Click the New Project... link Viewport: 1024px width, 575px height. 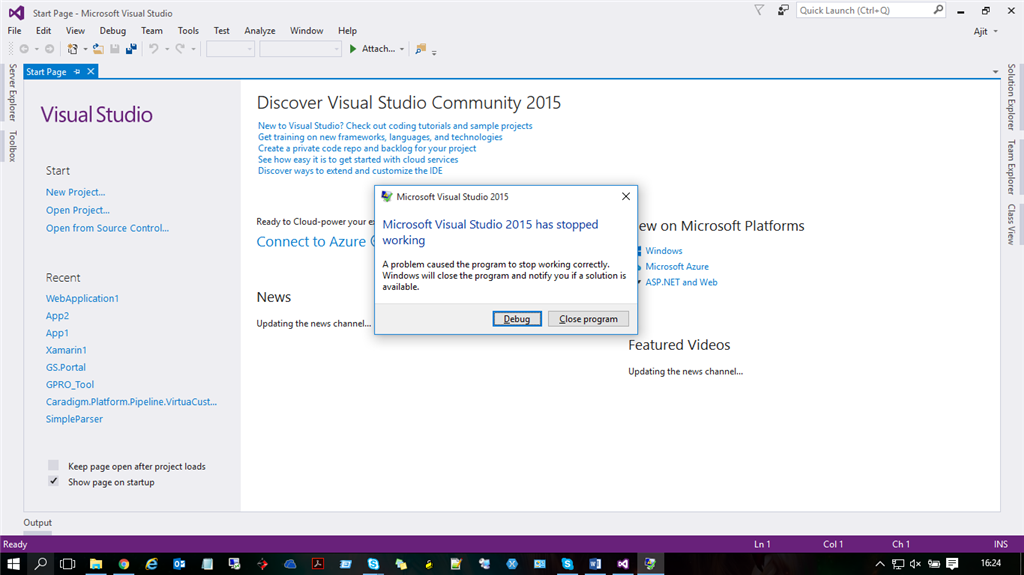click(x=75, y=192)
